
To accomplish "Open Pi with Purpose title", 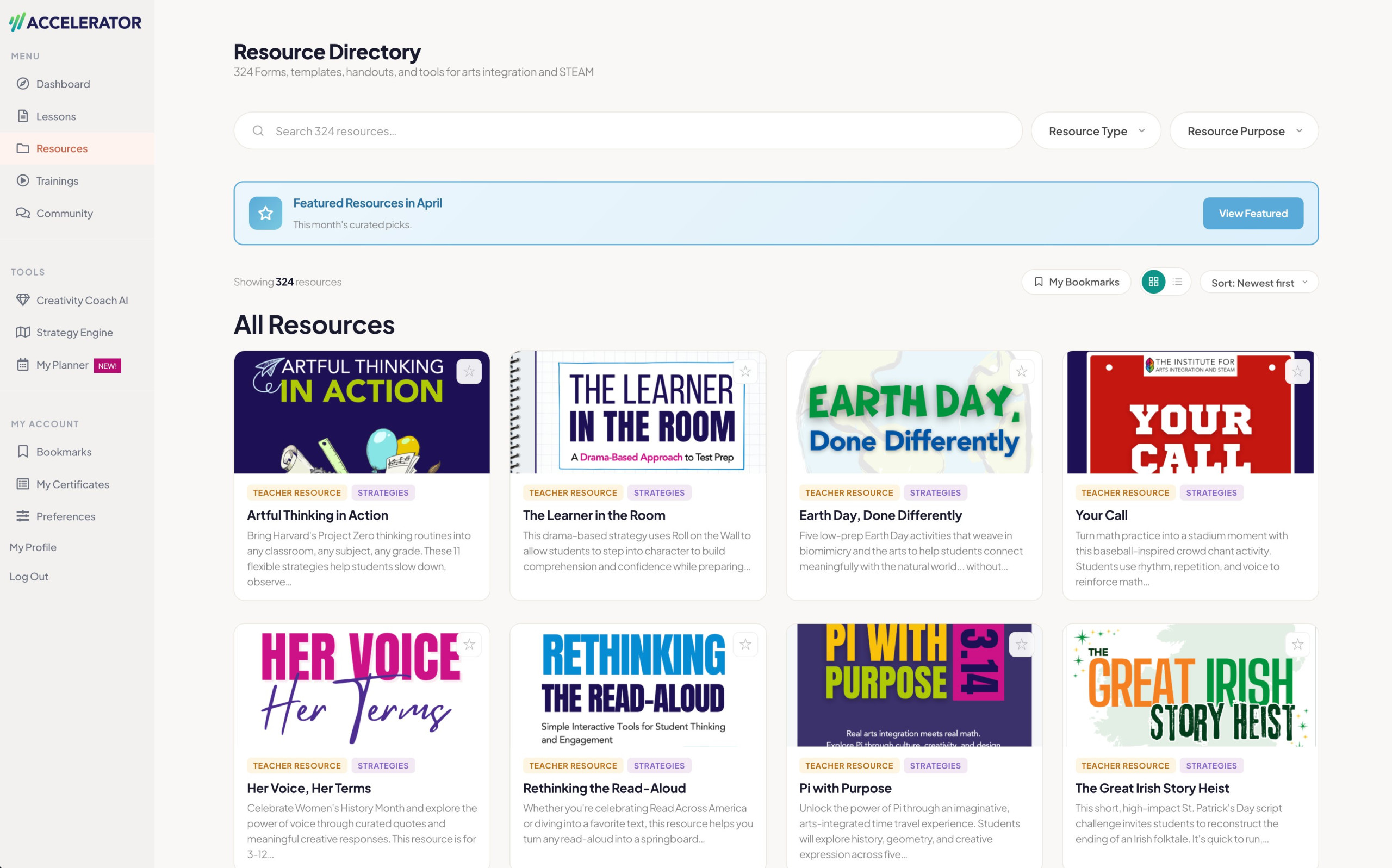I will 845,788.
